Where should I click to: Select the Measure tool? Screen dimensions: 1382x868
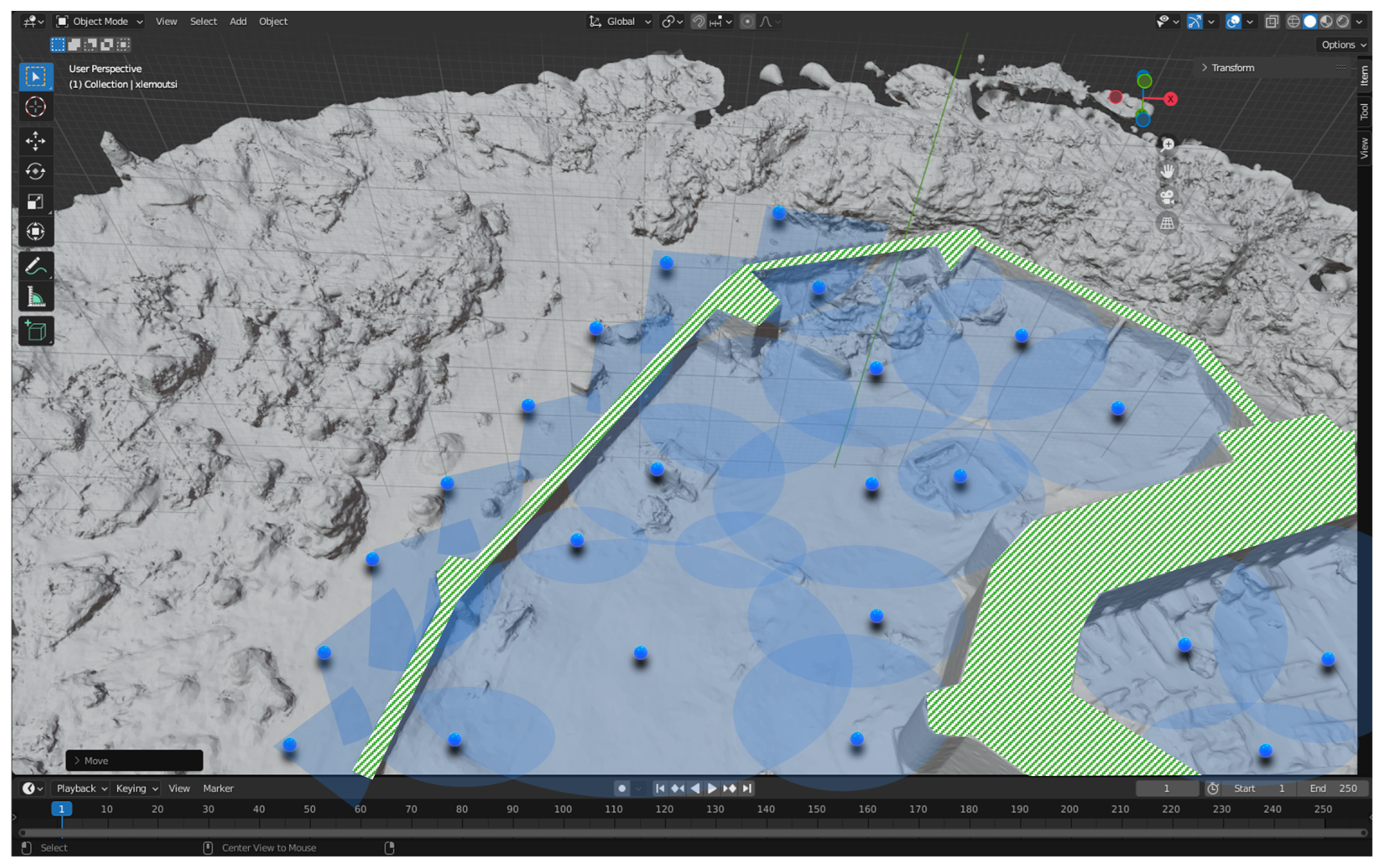35,297
